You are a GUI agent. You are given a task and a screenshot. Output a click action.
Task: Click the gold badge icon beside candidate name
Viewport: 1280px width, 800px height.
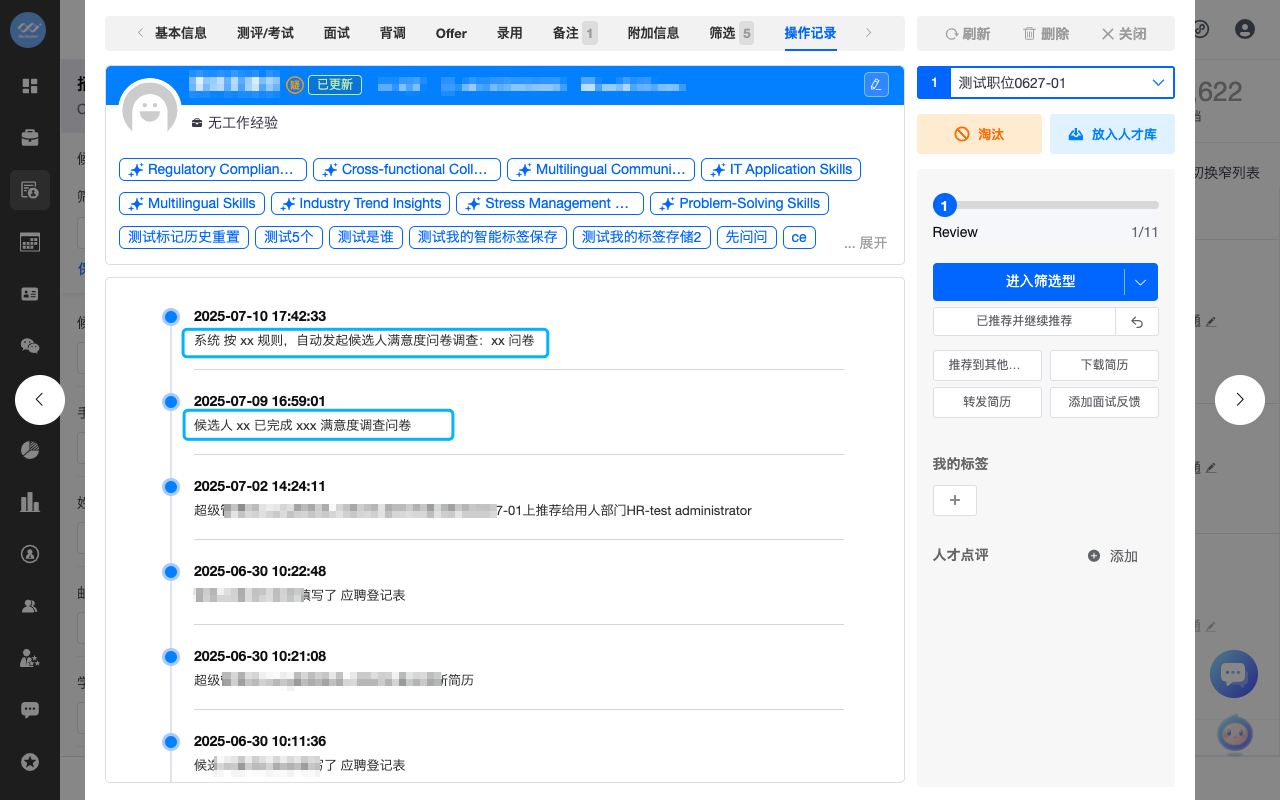click(295, 85)
